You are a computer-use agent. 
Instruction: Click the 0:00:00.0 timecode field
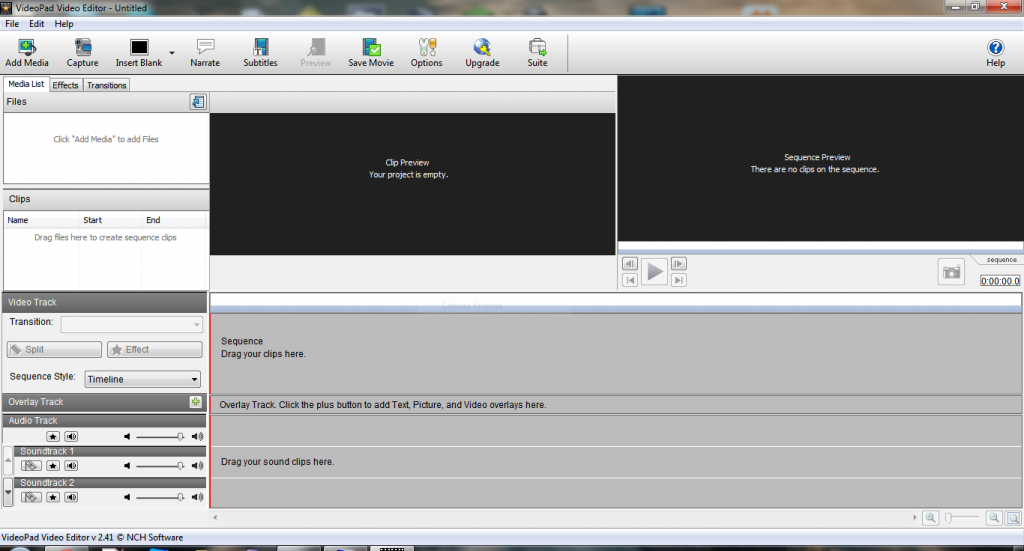tap(1000, 281)
